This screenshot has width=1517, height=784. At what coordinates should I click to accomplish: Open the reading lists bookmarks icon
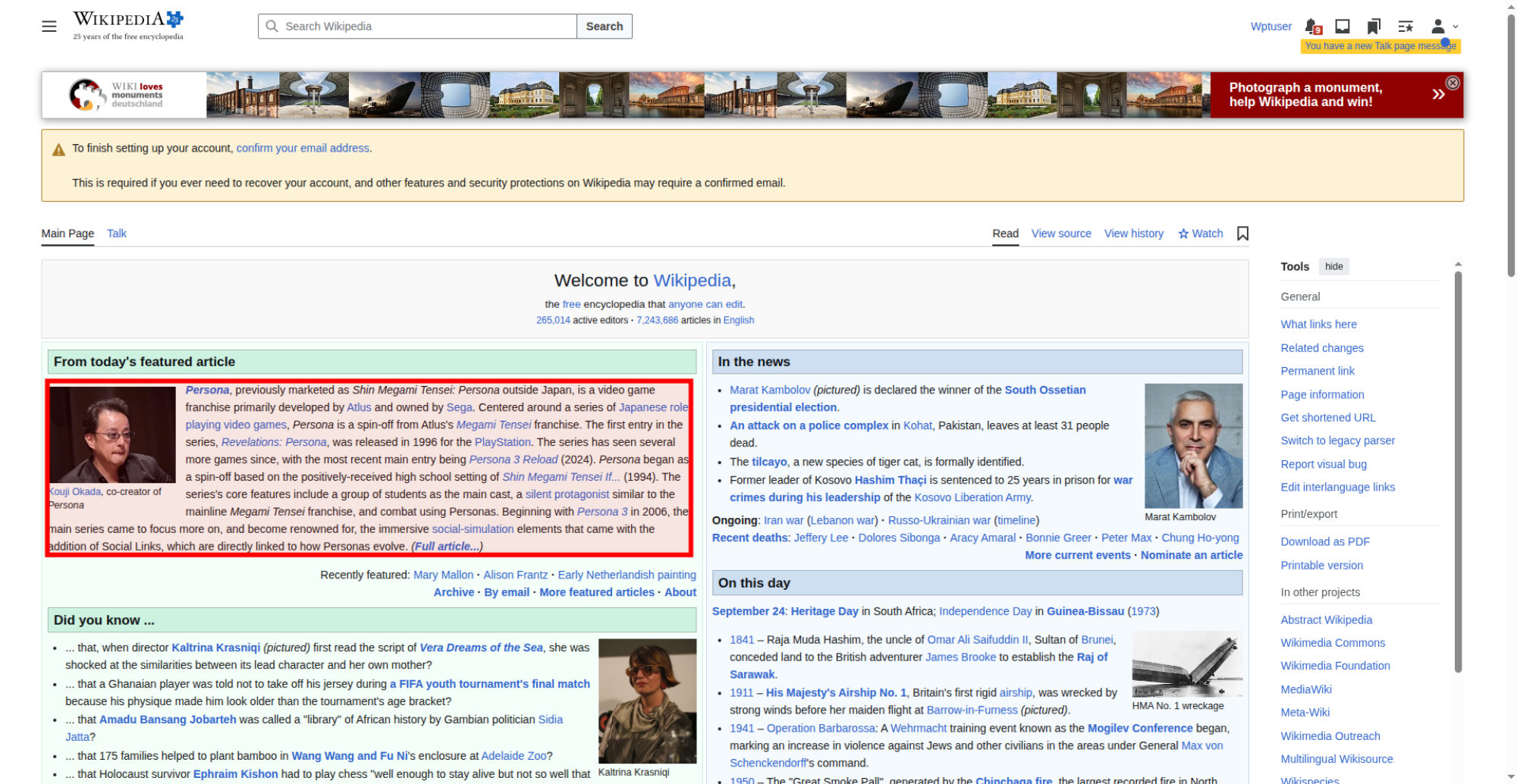coord(1374,27)
